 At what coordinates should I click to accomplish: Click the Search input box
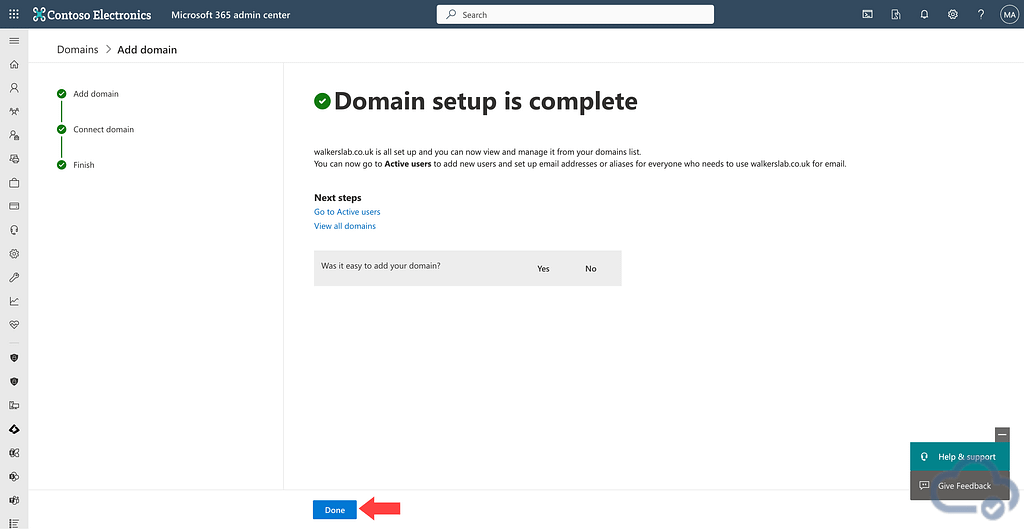575,15
